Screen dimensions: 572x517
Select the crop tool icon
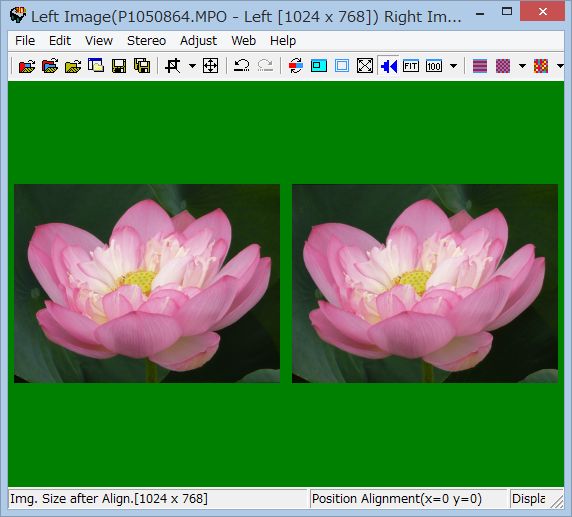coord(173,66)
